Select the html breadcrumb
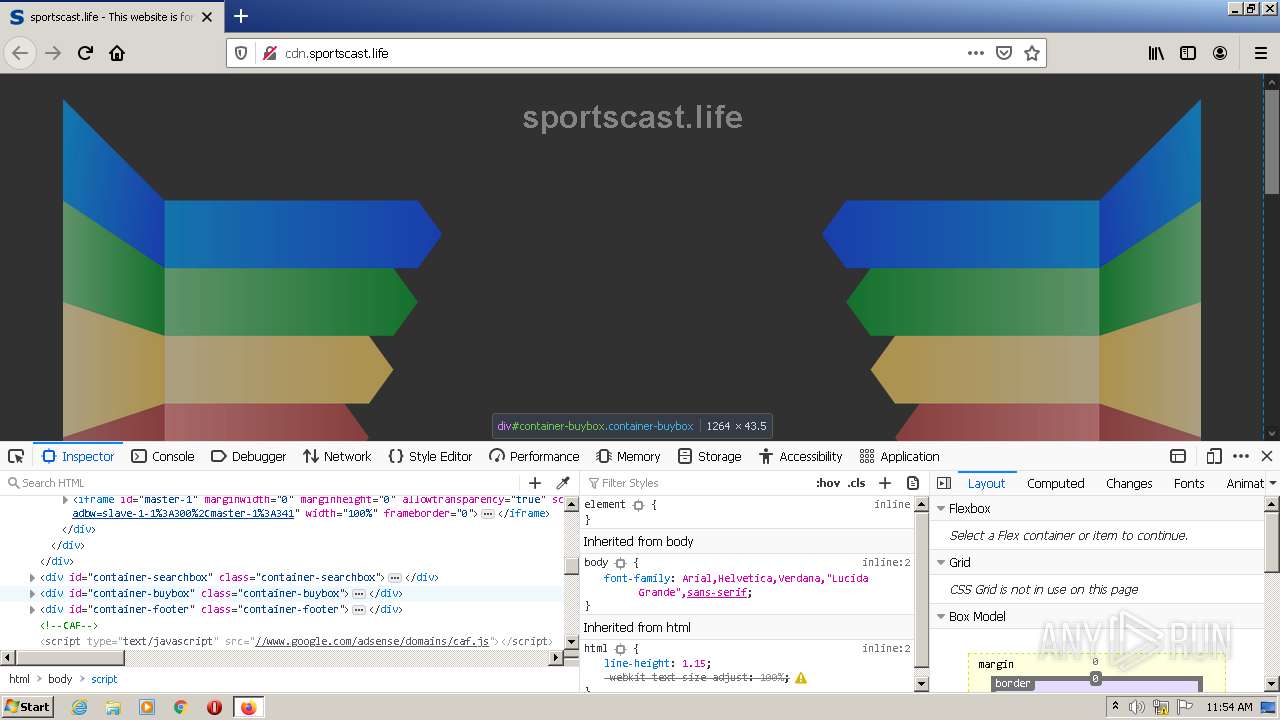 click(19, 679)
